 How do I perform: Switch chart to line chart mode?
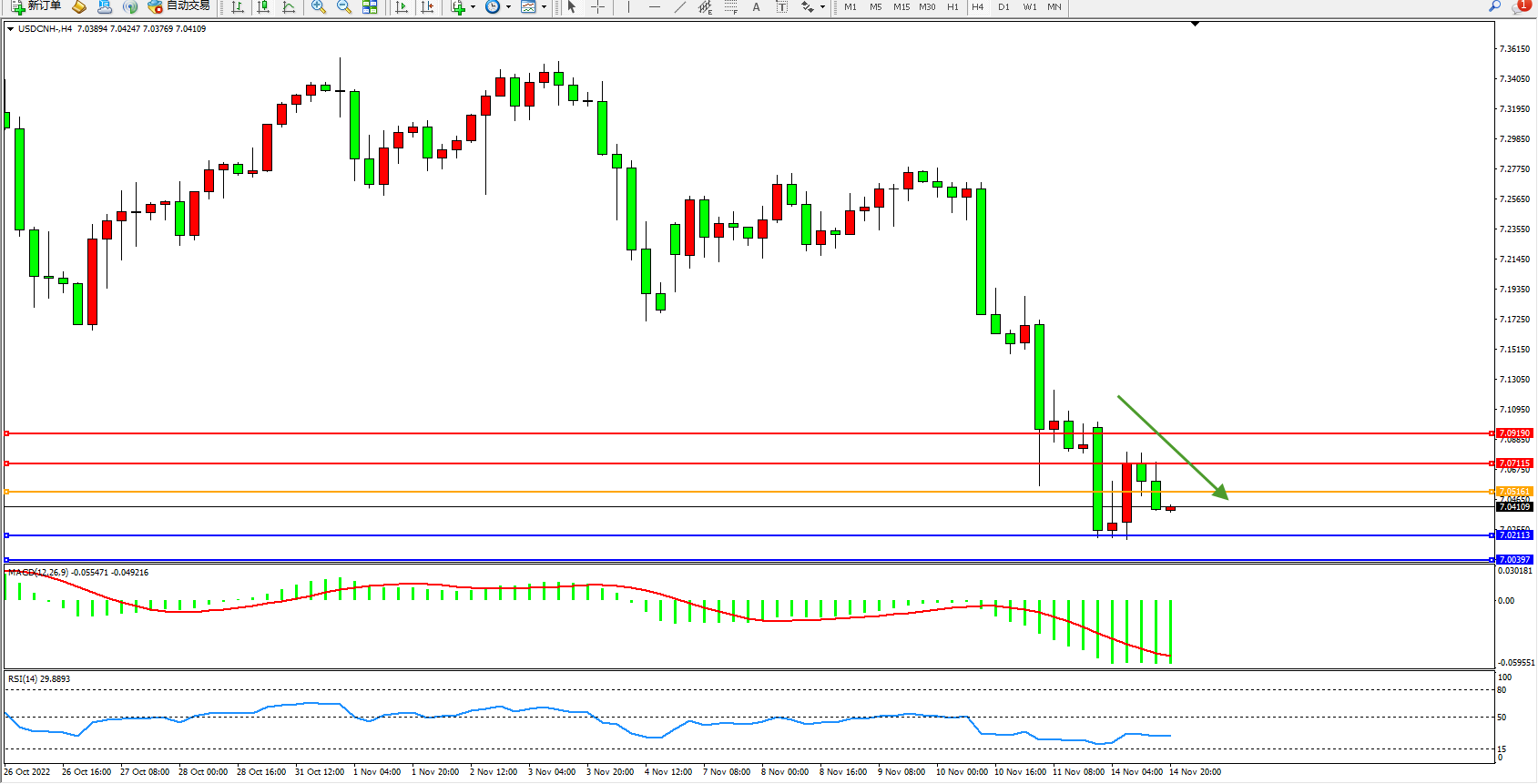click(289, 6)
